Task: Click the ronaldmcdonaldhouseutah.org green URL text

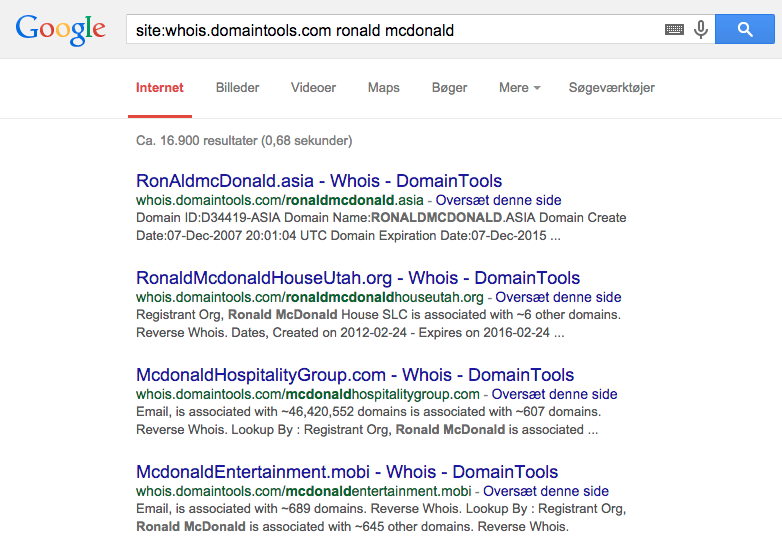Action: (309, 297)
